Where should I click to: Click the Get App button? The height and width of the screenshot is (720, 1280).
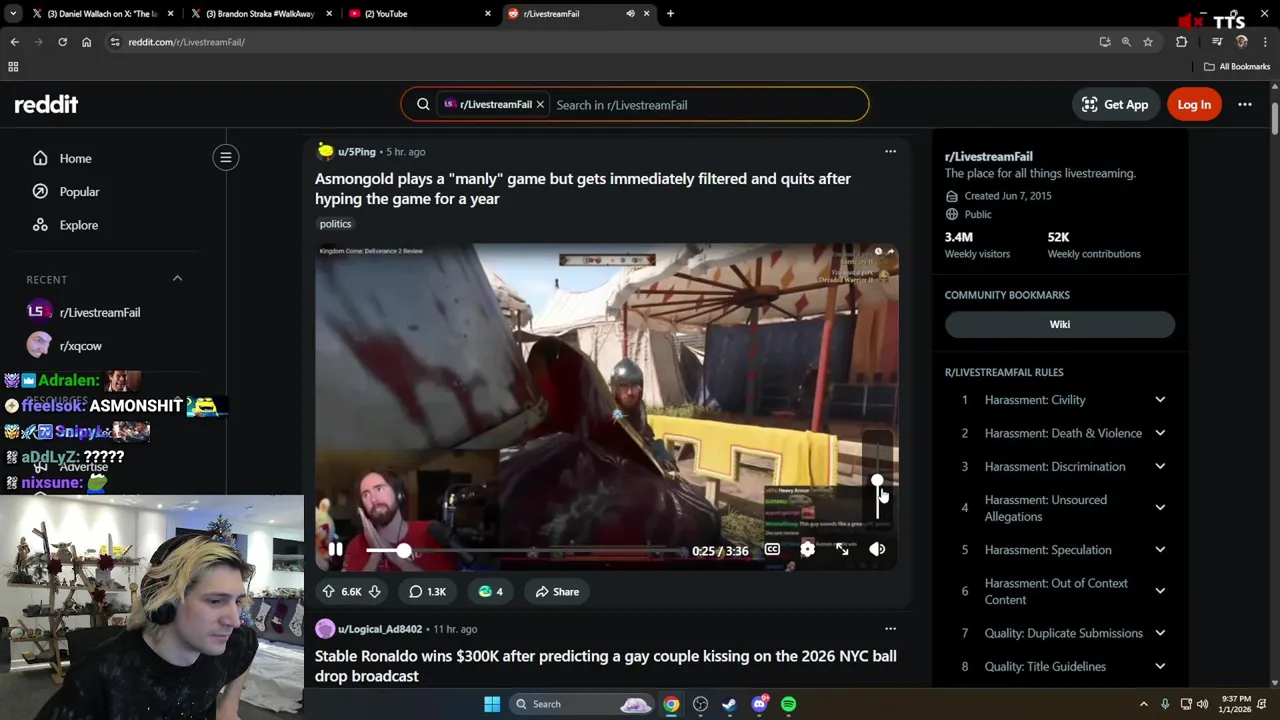coord(1115,104)
